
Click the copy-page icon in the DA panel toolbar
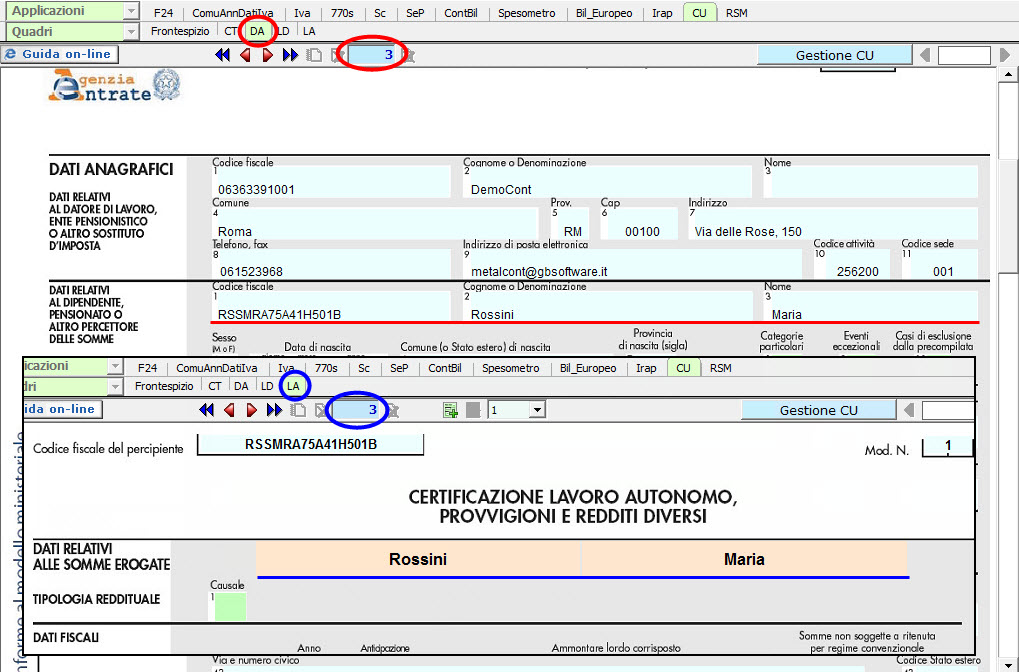coord(314,55)
